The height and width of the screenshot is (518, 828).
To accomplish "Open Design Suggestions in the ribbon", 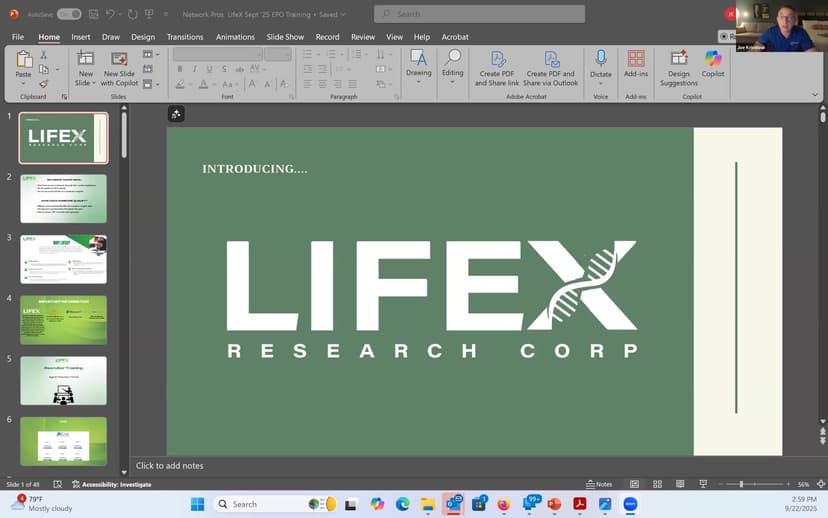I will pos(679,63).
